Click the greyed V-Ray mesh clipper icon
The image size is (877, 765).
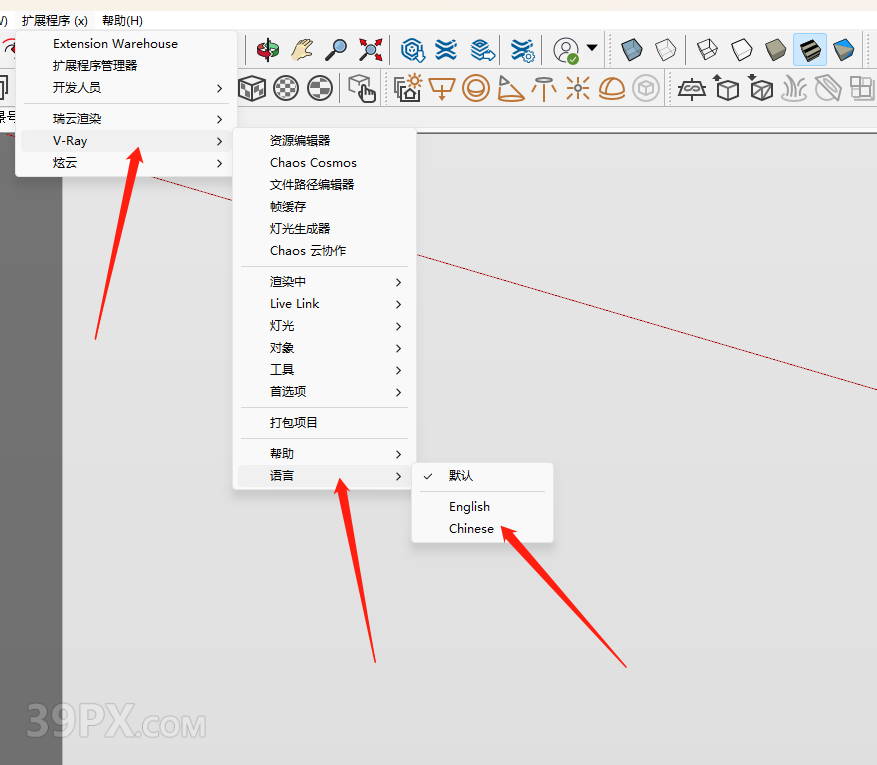pyautogui.click(x=828, y=88)
